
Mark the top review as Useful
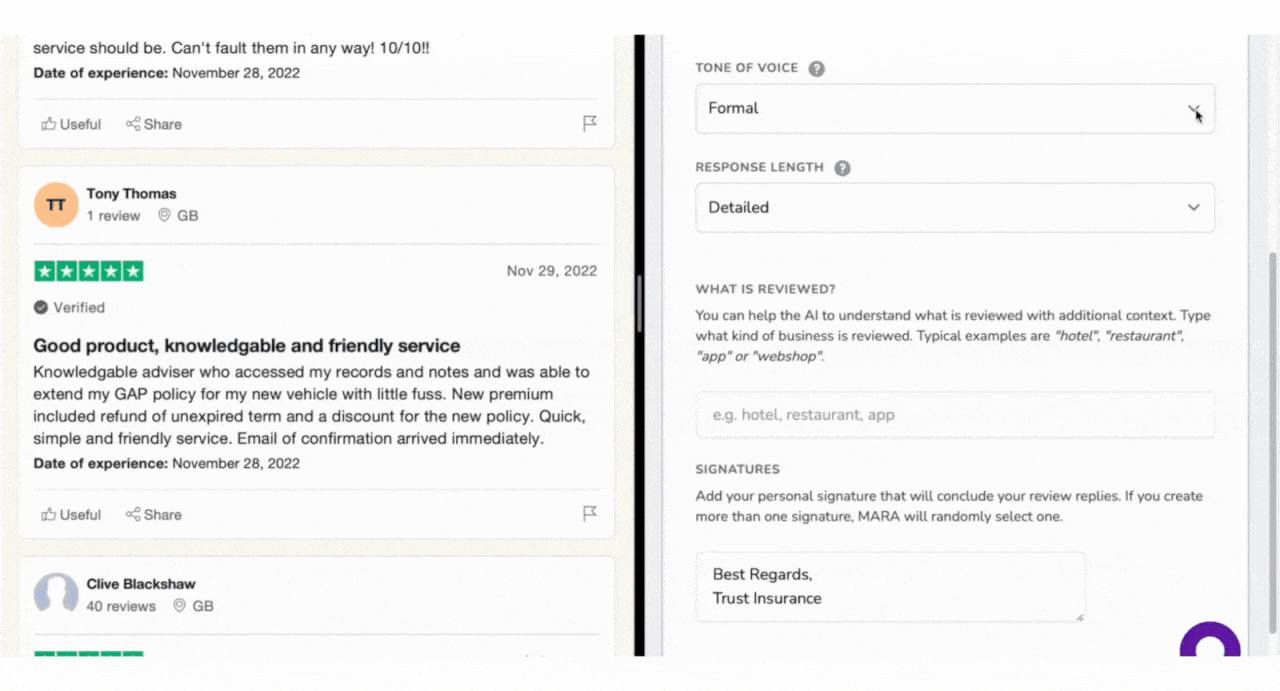pyautogui.click(x=71, y=125)
